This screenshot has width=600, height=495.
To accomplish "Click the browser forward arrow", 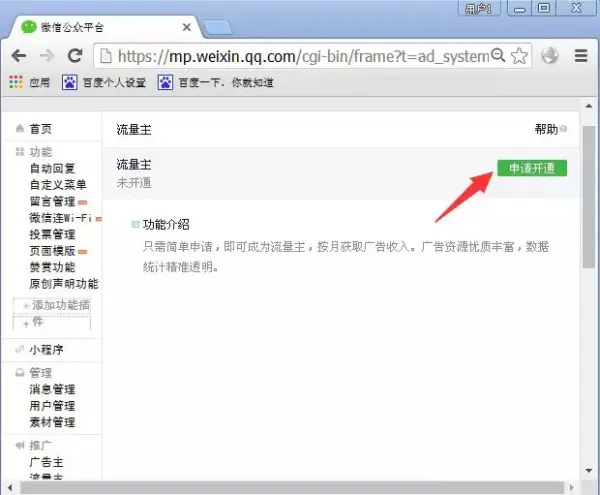I will [47, 56].
